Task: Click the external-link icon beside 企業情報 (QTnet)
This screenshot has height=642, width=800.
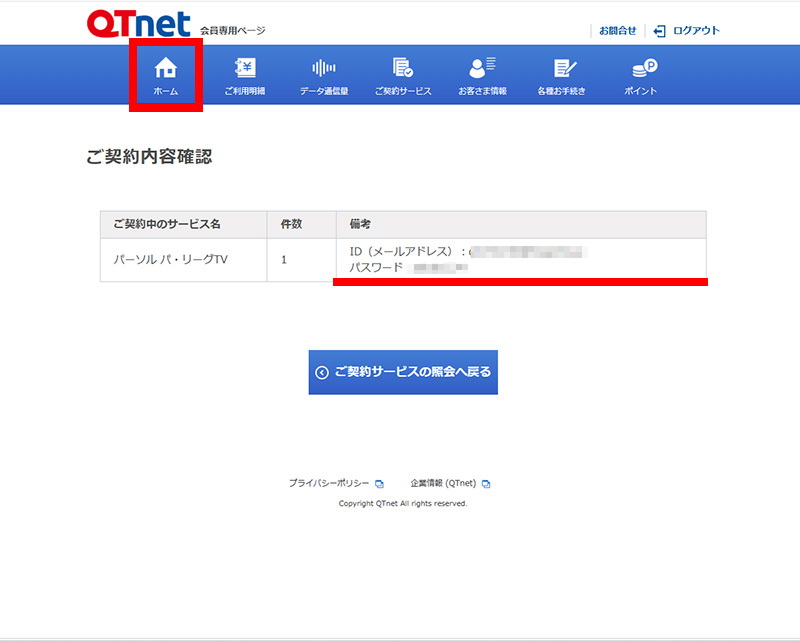Action: [486, 484]
